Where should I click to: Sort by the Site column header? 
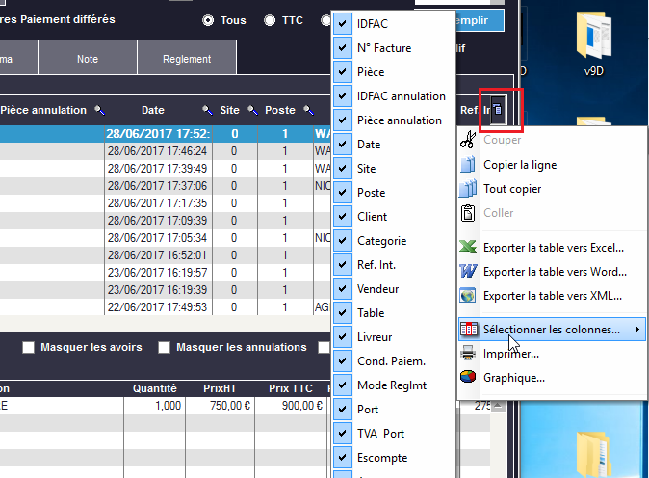tap(229, 110)
